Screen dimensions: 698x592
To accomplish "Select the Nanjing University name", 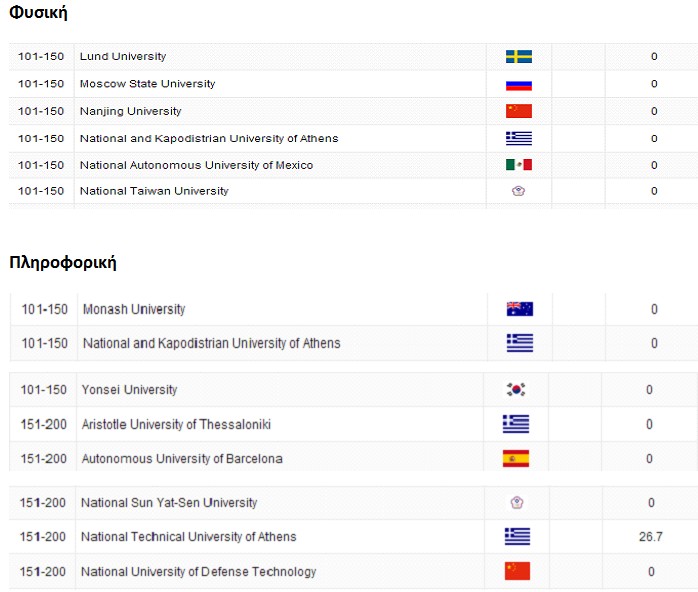I will click(130, 111).
